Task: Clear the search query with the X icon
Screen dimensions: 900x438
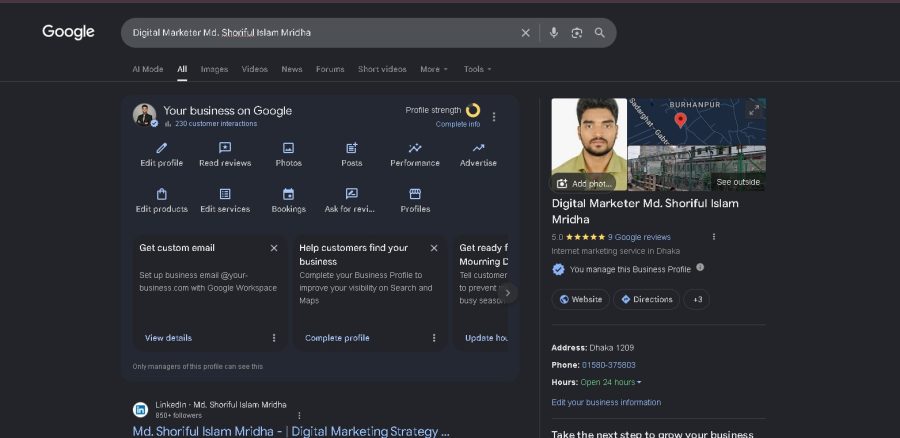Action: point(525,33)
